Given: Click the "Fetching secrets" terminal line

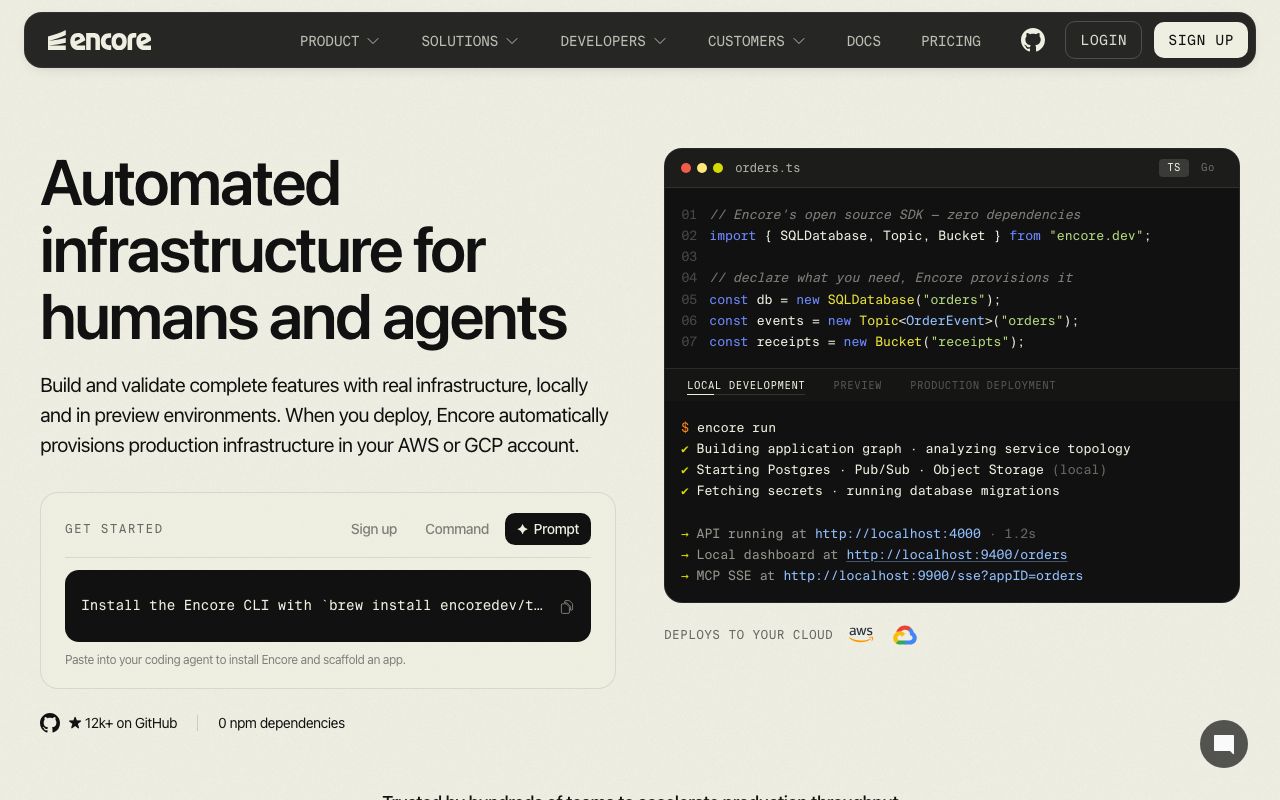Looking at the screenshot, I should 870,491.
